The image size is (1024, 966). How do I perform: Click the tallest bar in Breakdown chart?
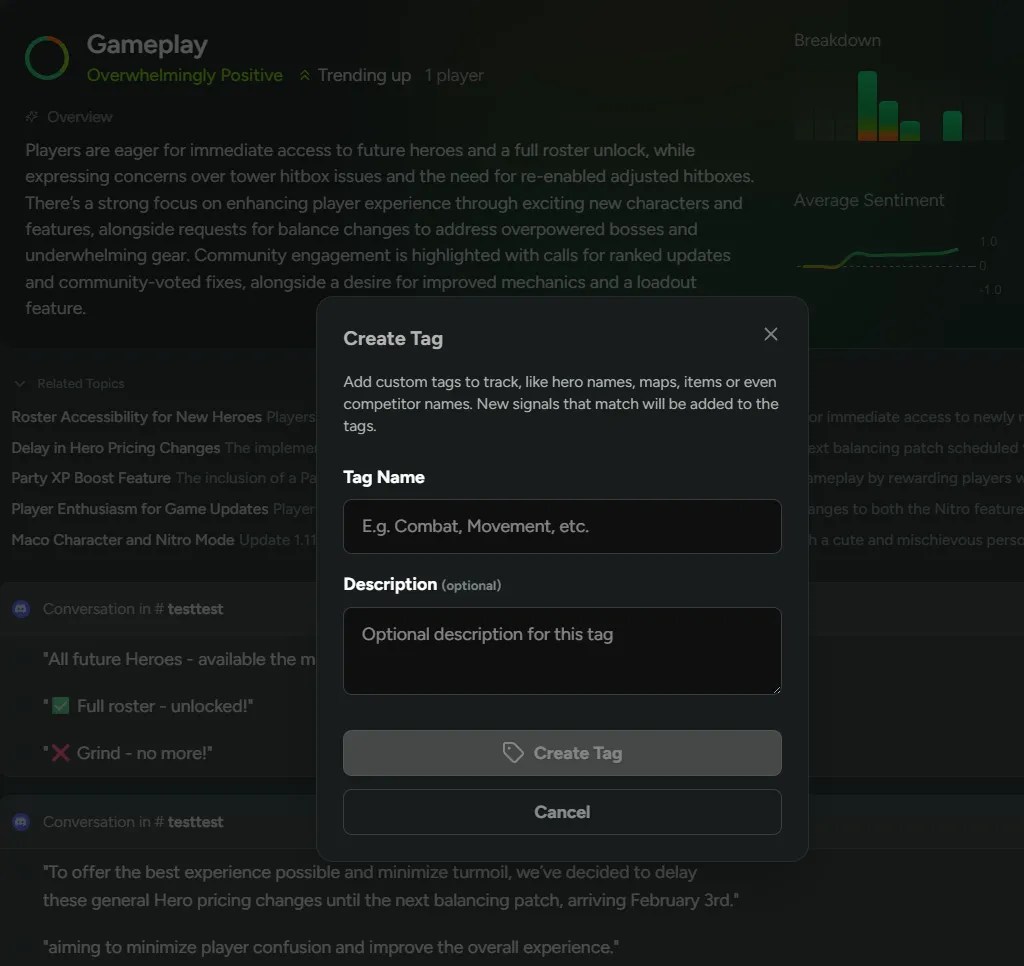pyautogui.click(x=867, y=105)
